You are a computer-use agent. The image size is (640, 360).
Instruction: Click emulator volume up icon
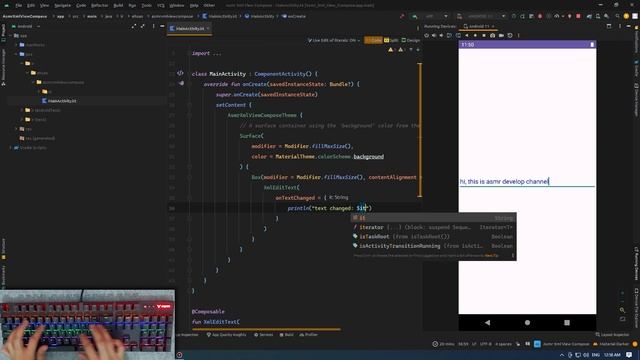pyautogui.click(x=434, y=36)
